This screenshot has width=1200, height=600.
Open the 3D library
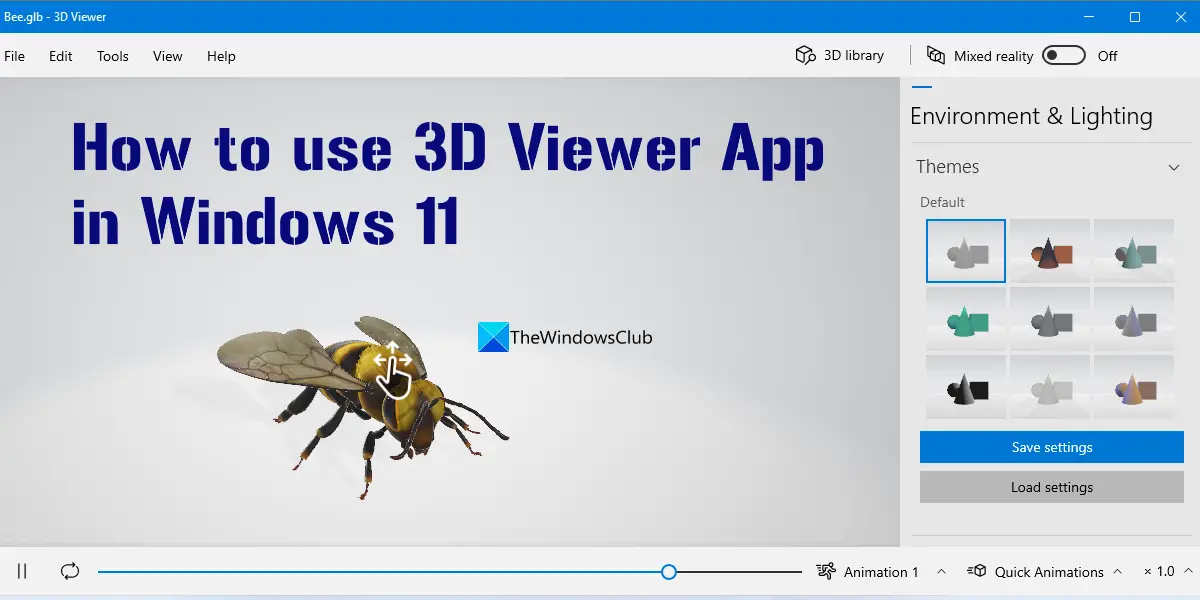click(839, 55)
